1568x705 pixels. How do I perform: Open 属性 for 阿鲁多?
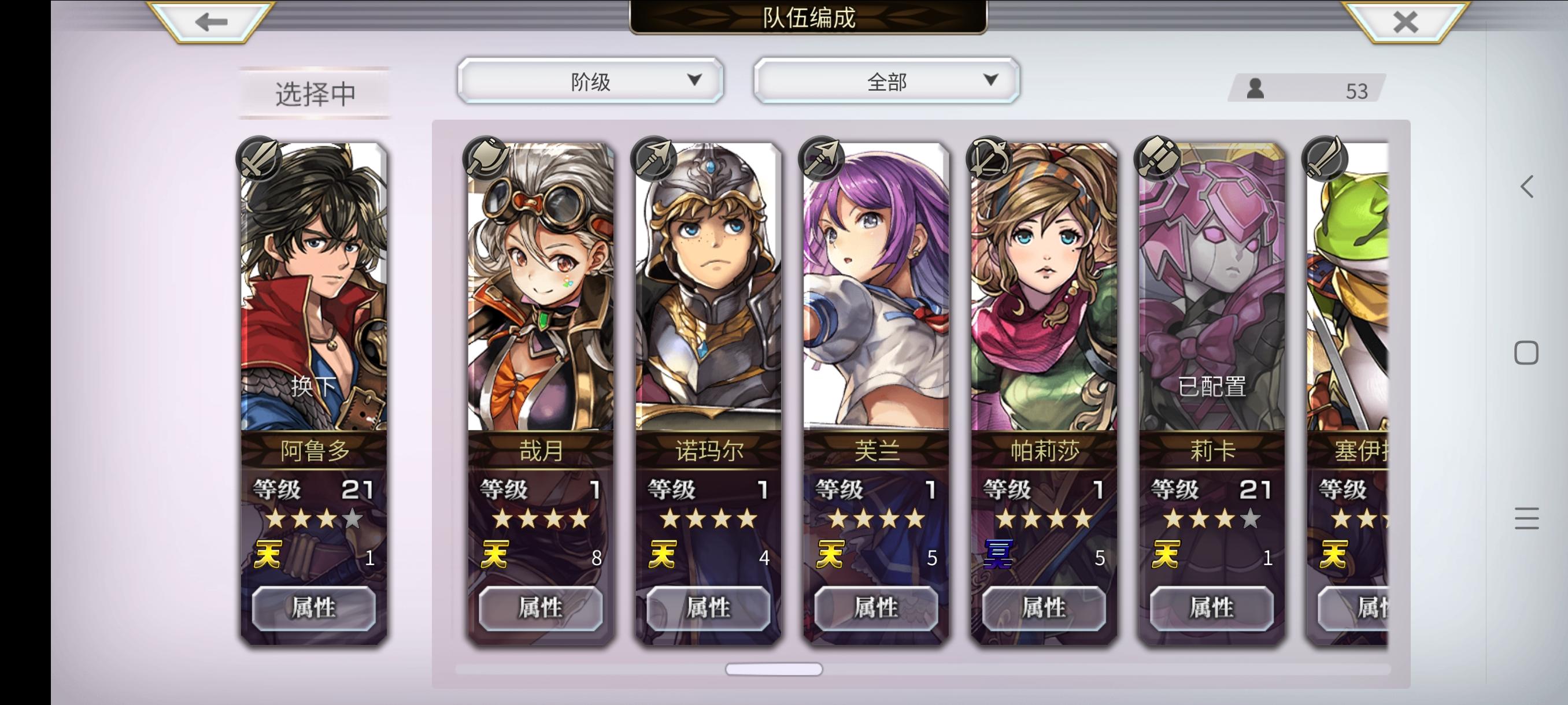pos(313,608)
